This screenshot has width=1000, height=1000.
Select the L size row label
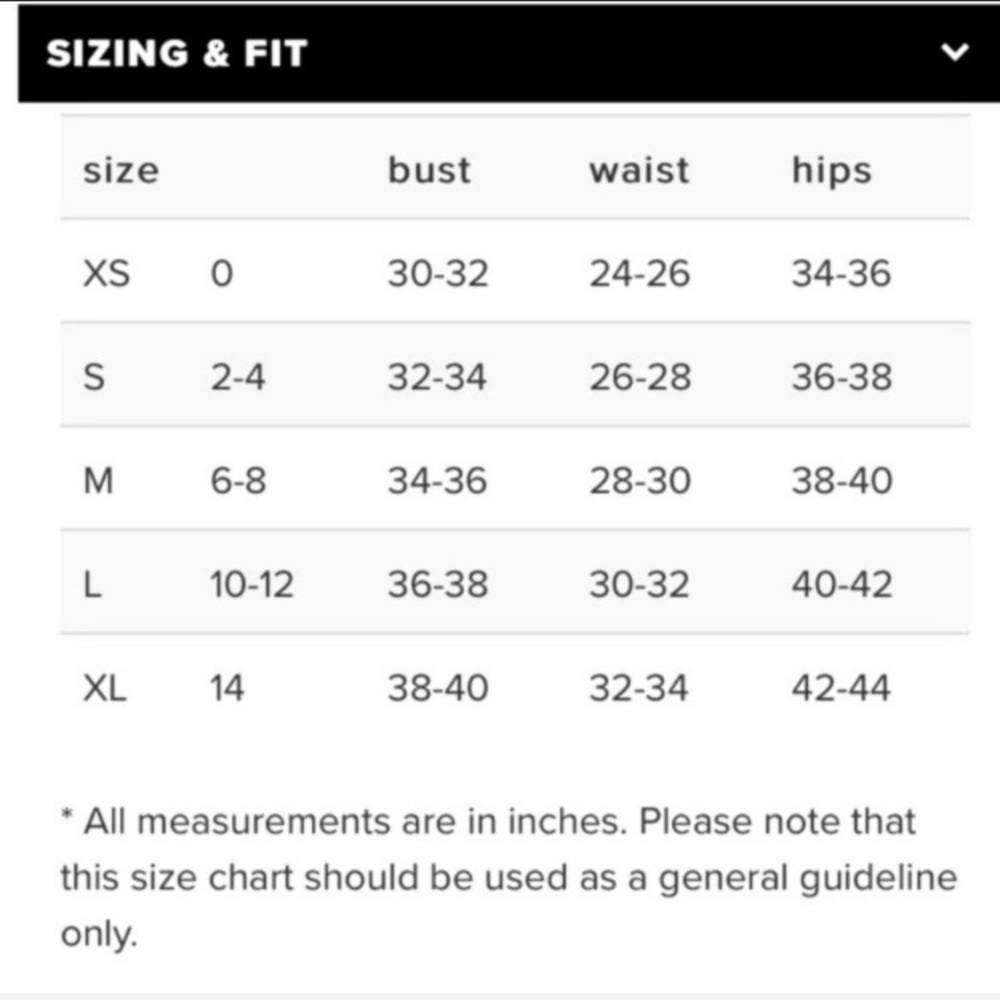click(92, 584)
